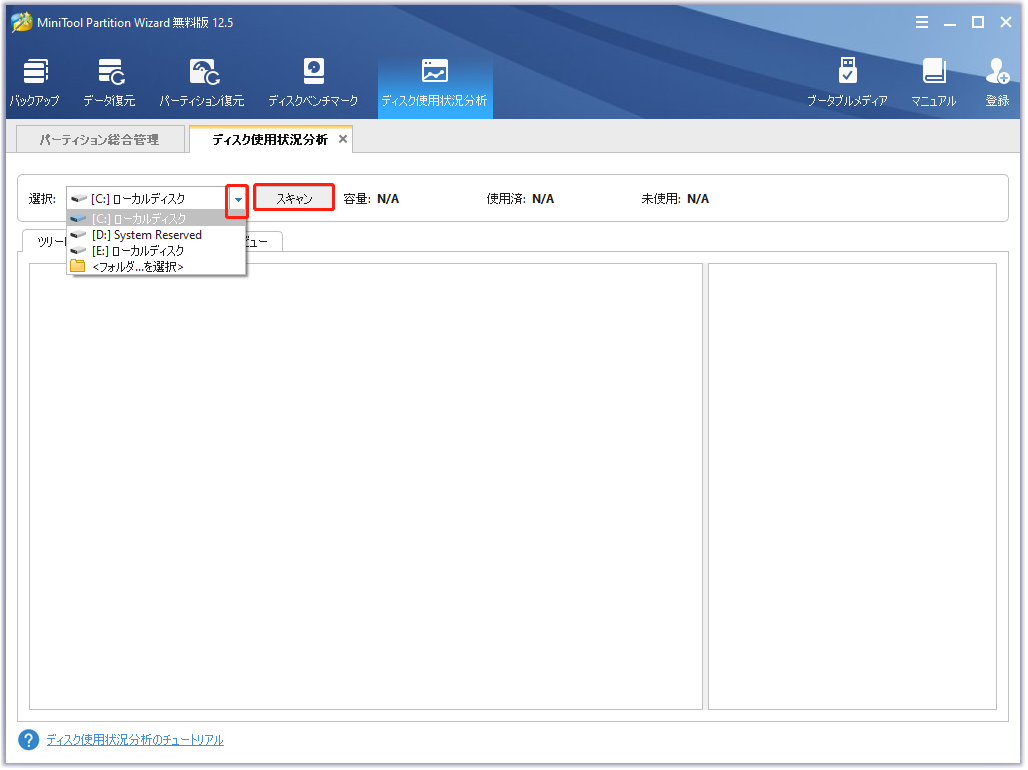Launch データ復元 (Data Recovery)

pos(109,83)
